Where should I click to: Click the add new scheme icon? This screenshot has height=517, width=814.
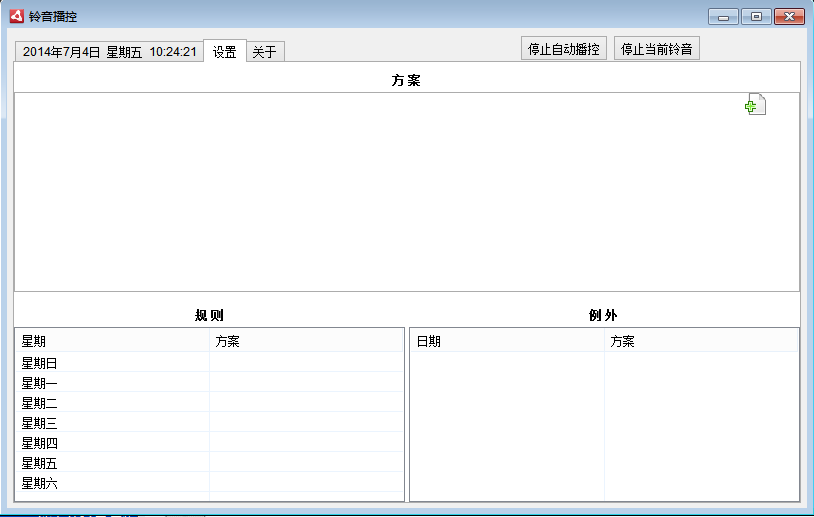[755, 104]
